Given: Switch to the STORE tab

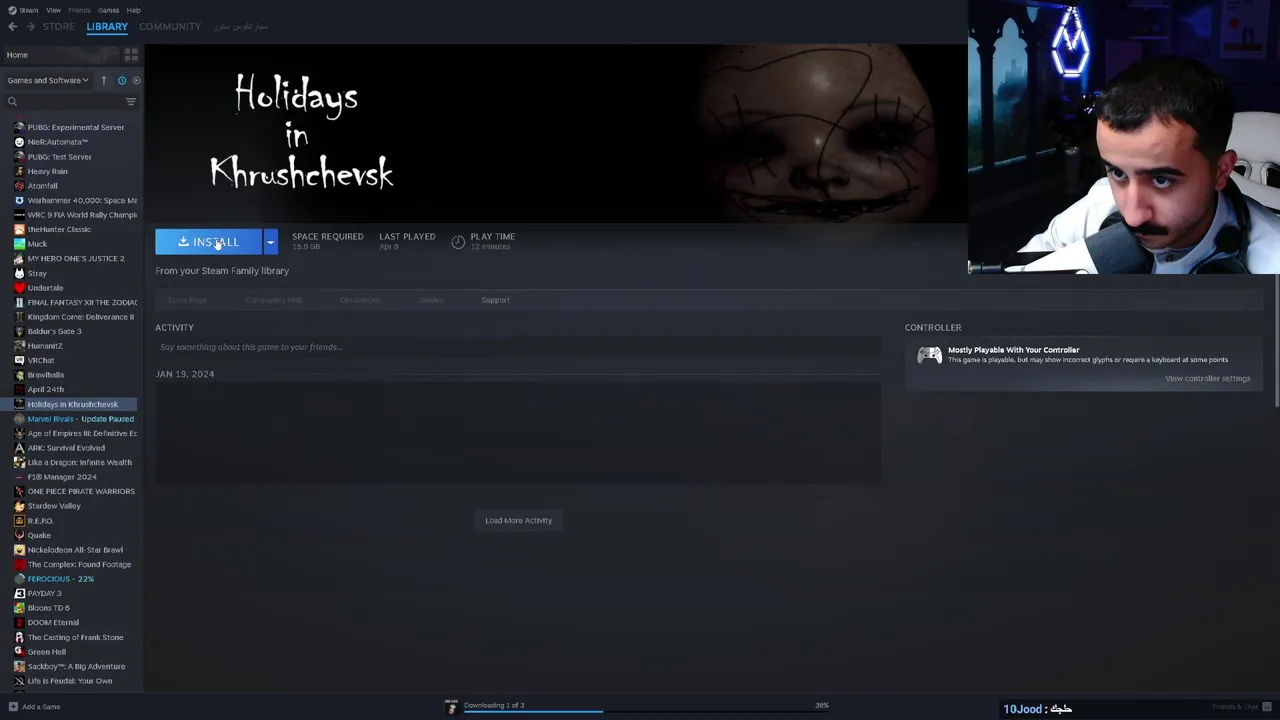Looking at the screenshot, I should pos(58,26).
